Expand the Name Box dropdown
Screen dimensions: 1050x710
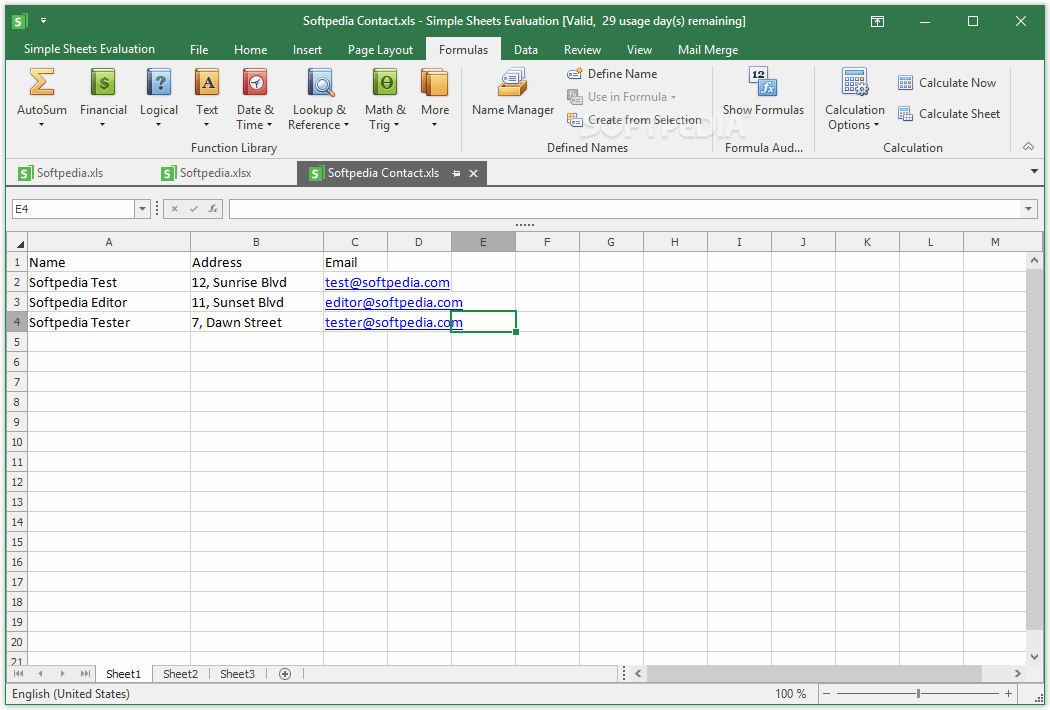(x=142, y=209)
